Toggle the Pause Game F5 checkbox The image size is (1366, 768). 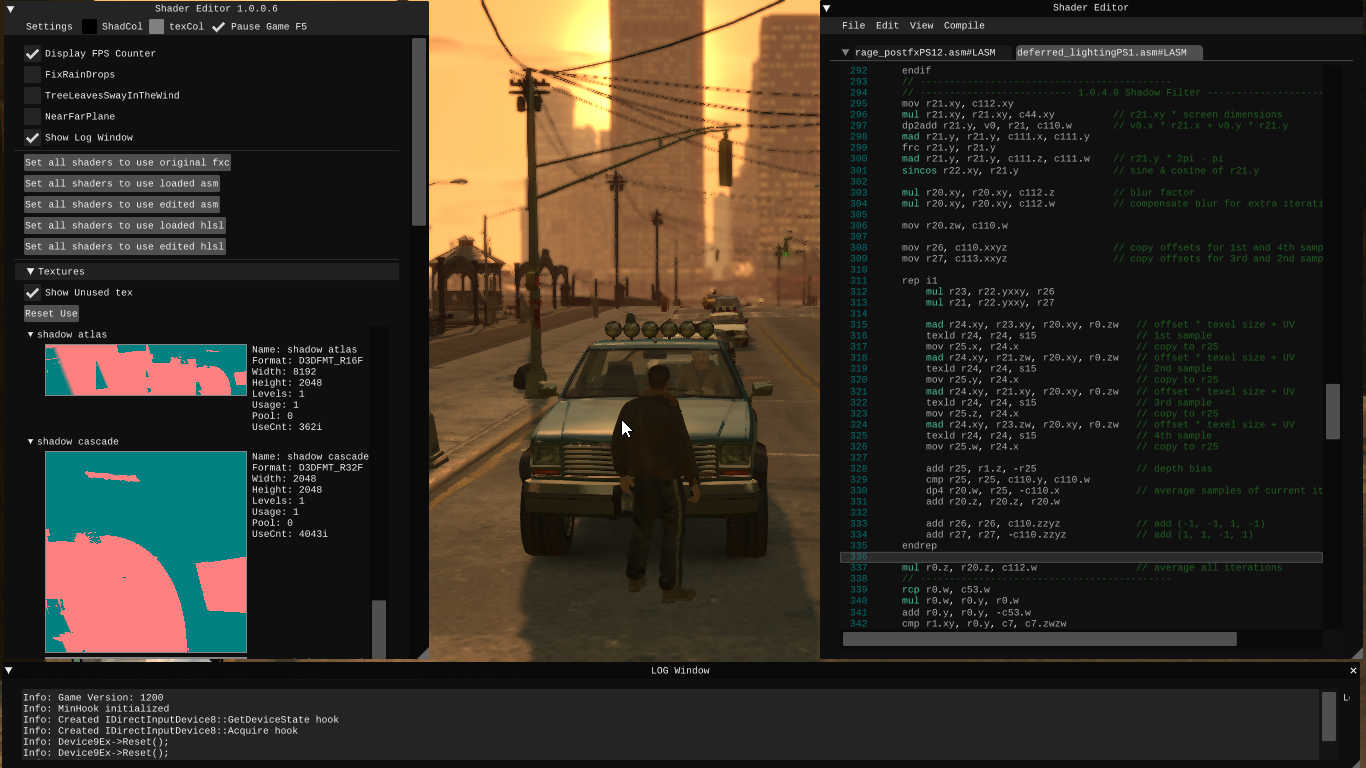pos(219,27)
